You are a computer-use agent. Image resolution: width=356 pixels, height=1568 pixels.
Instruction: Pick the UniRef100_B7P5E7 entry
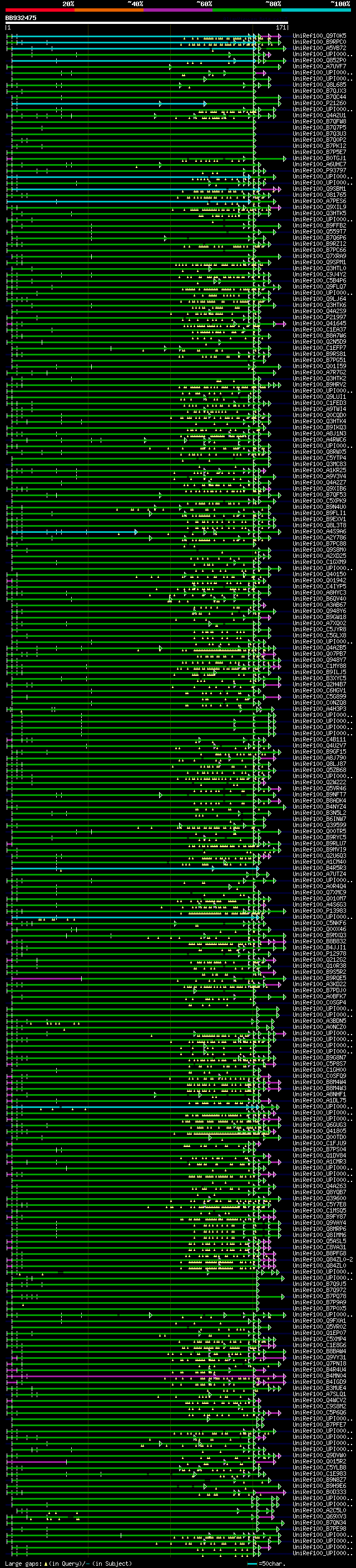[x=319, y=152]
